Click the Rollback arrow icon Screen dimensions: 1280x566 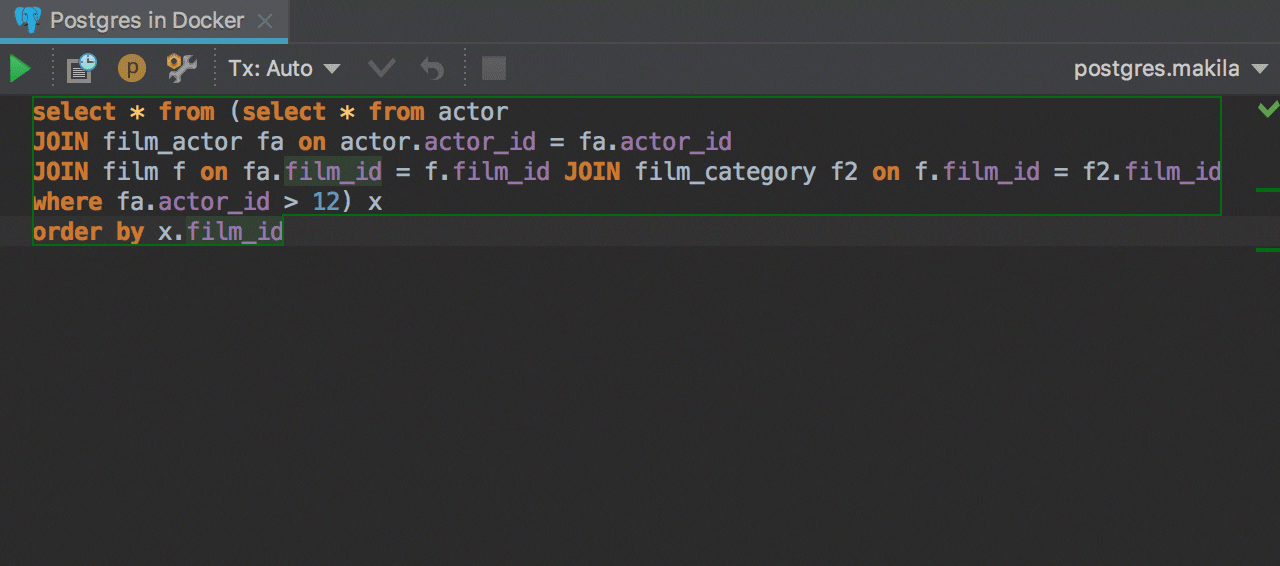pyautogui.click(x=432, y=69)
